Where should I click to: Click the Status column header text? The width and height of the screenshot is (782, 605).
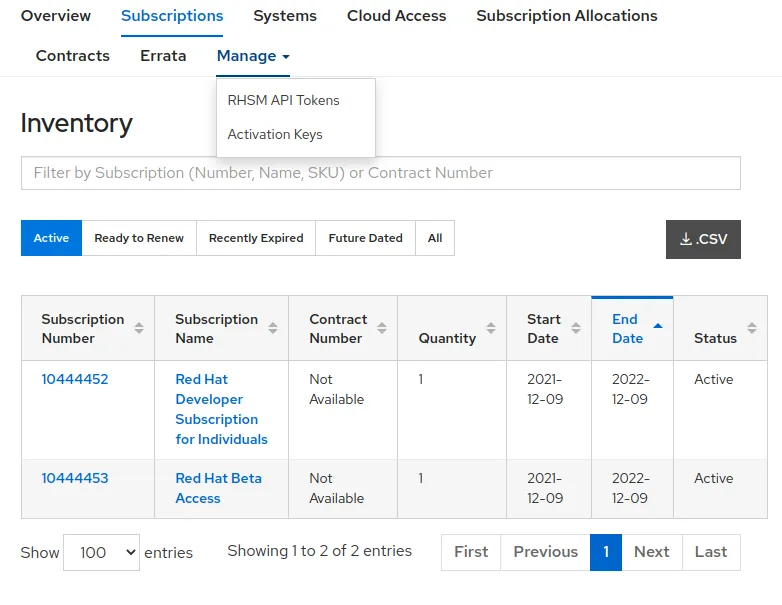pyautogui.click(x=715, y=338)
